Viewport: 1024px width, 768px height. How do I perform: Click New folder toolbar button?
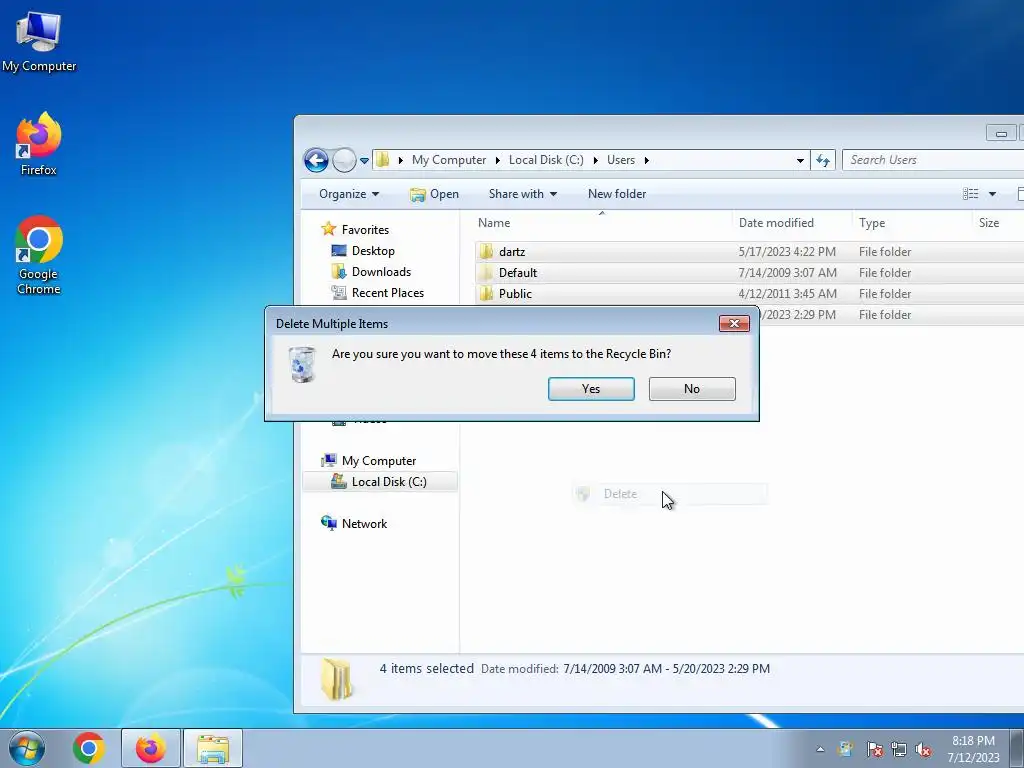pyautogui.click(x=616, y=194)
